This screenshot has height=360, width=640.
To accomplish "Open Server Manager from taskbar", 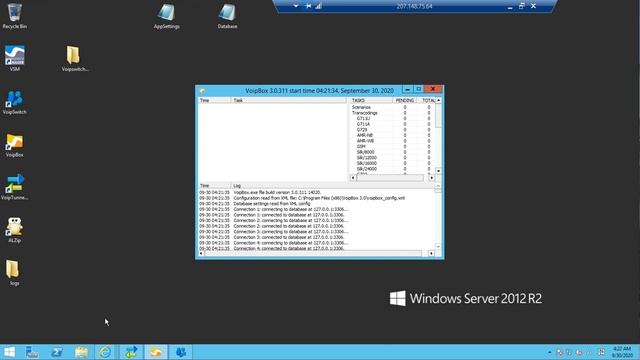I will (x=32, y=352).
